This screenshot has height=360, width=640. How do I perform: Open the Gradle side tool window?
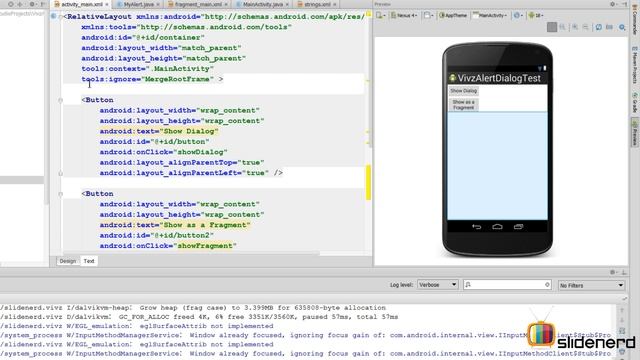[635, 102]
